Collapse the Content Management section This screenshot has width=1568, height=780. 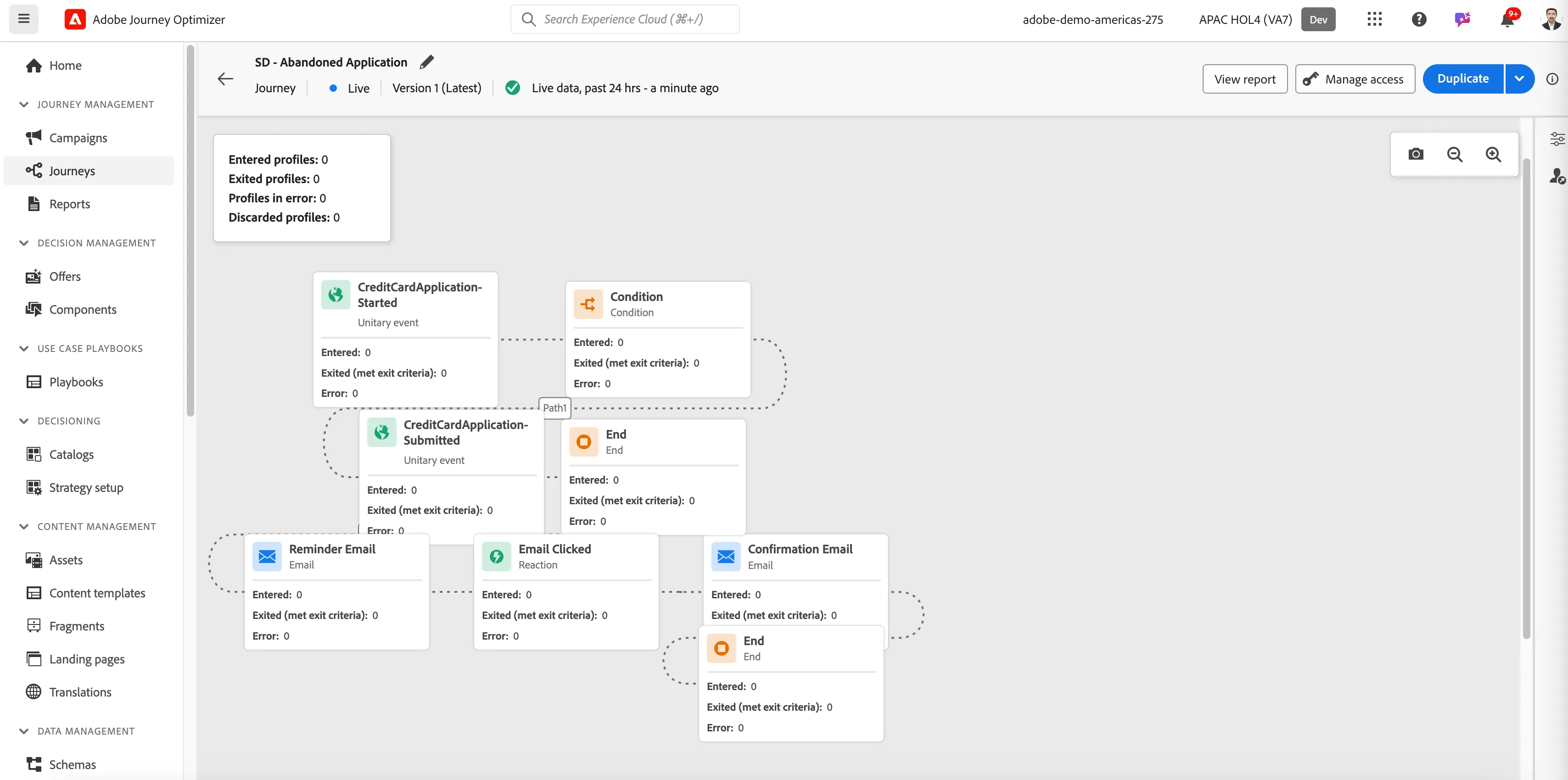pos(24,526)
